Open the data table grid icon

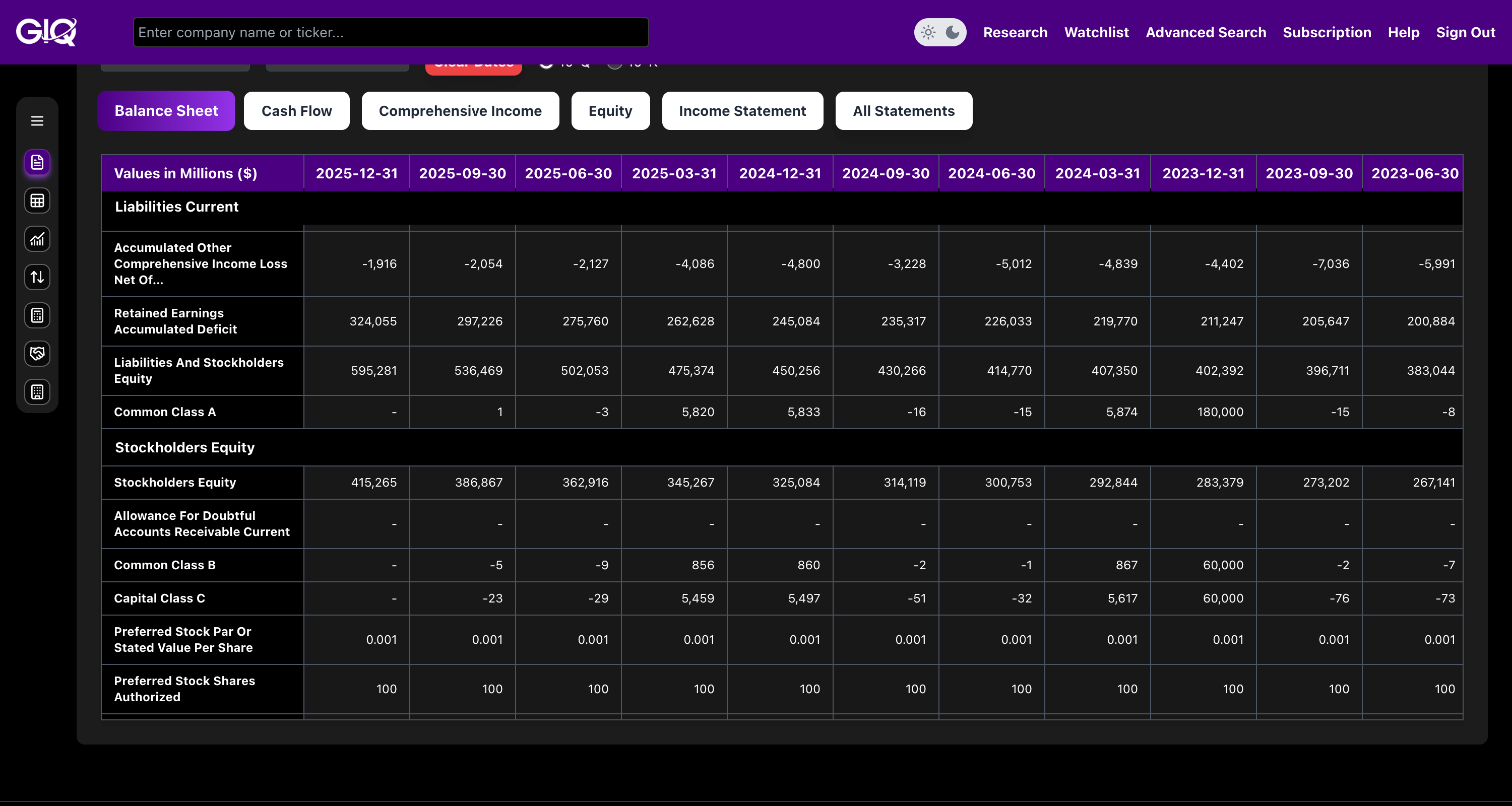click(37, 200)
